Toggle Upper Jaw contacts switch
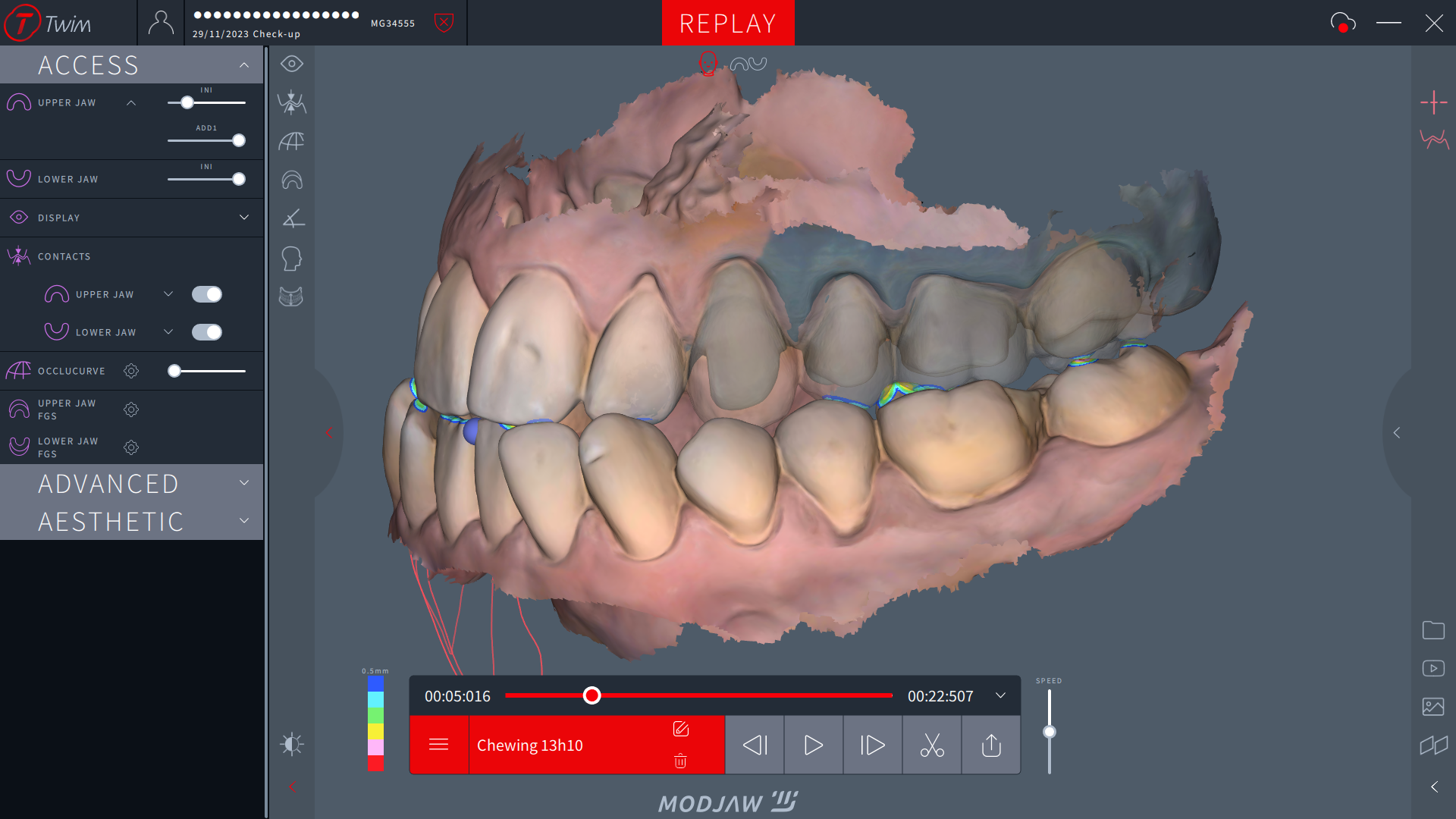The width and height of the screenshot is (1456, 819). coord(206,294)
